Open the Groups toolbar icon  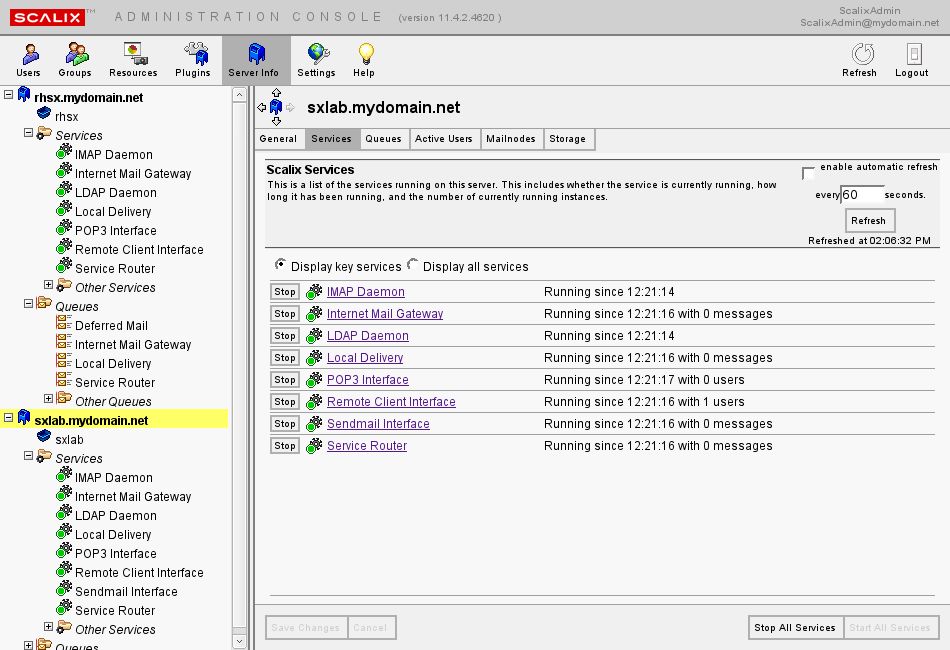point(74,60)
